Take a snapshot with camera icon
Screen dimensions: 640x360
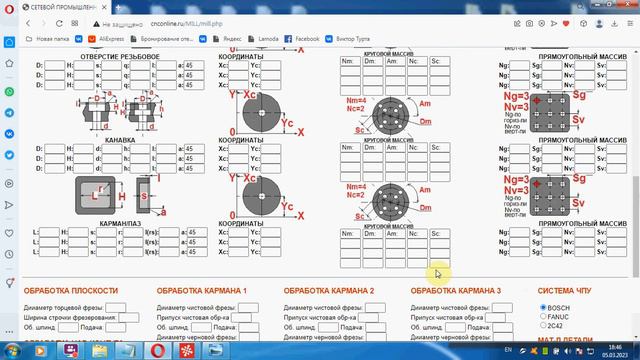529,24
